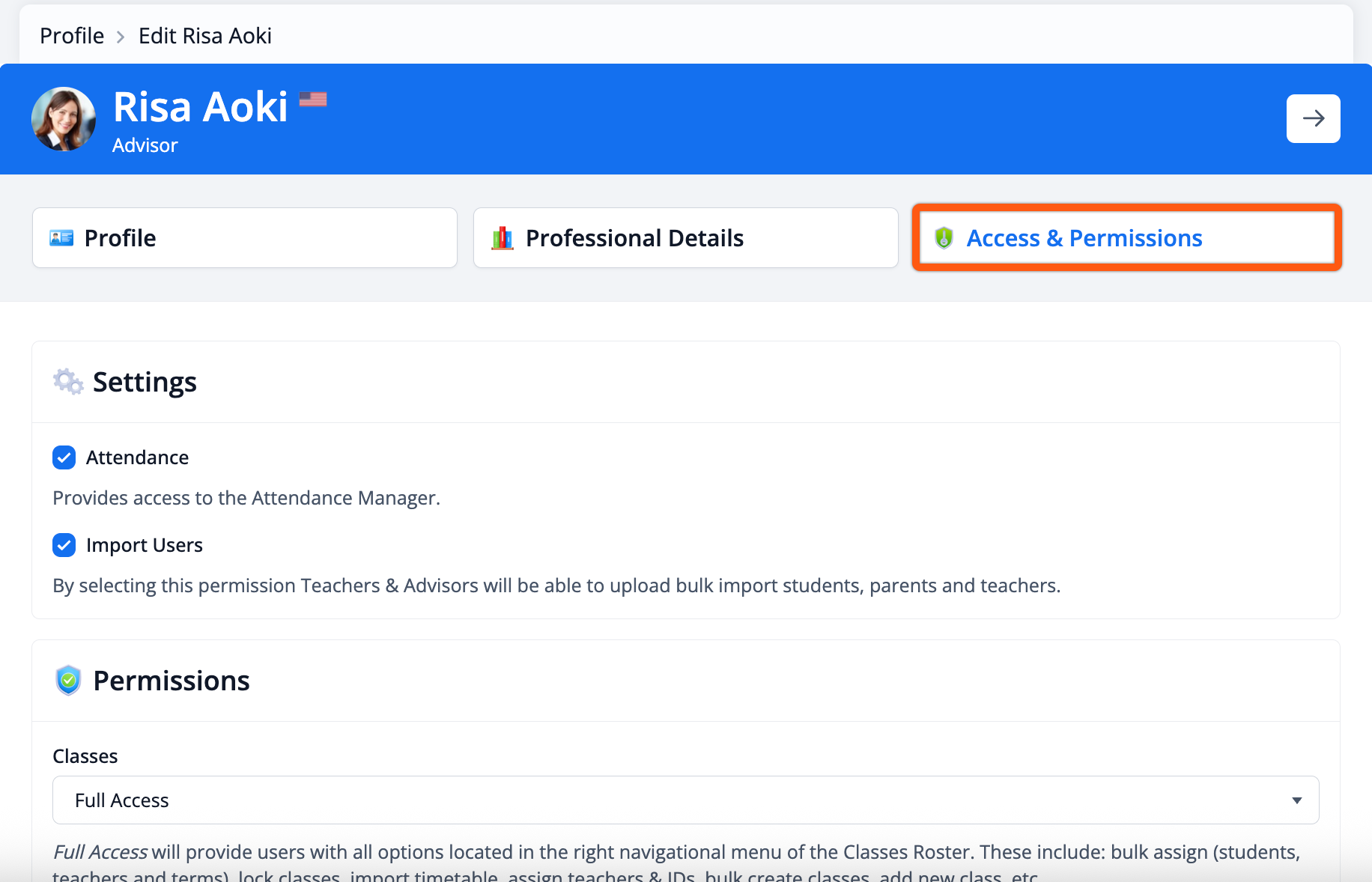Uncheck the Attendance checkbox
The image size is (1372, 882).
point(64,457)
